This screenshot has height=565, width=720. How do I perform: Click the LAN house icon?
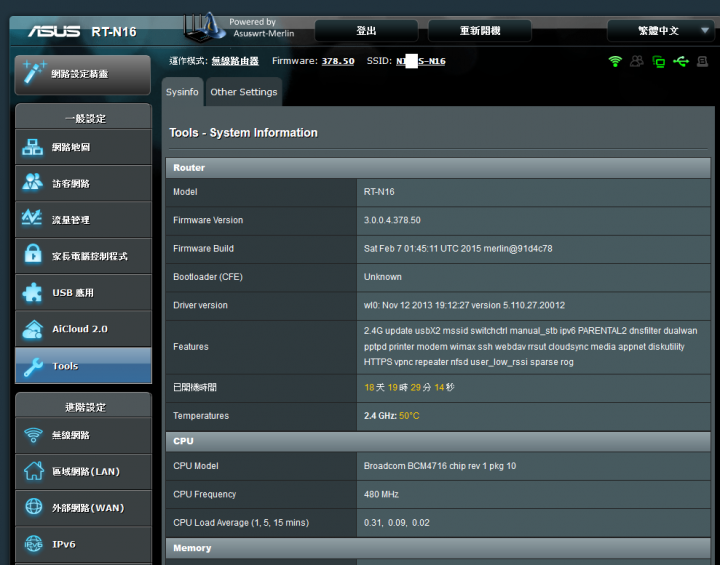[x=34, y=471]
